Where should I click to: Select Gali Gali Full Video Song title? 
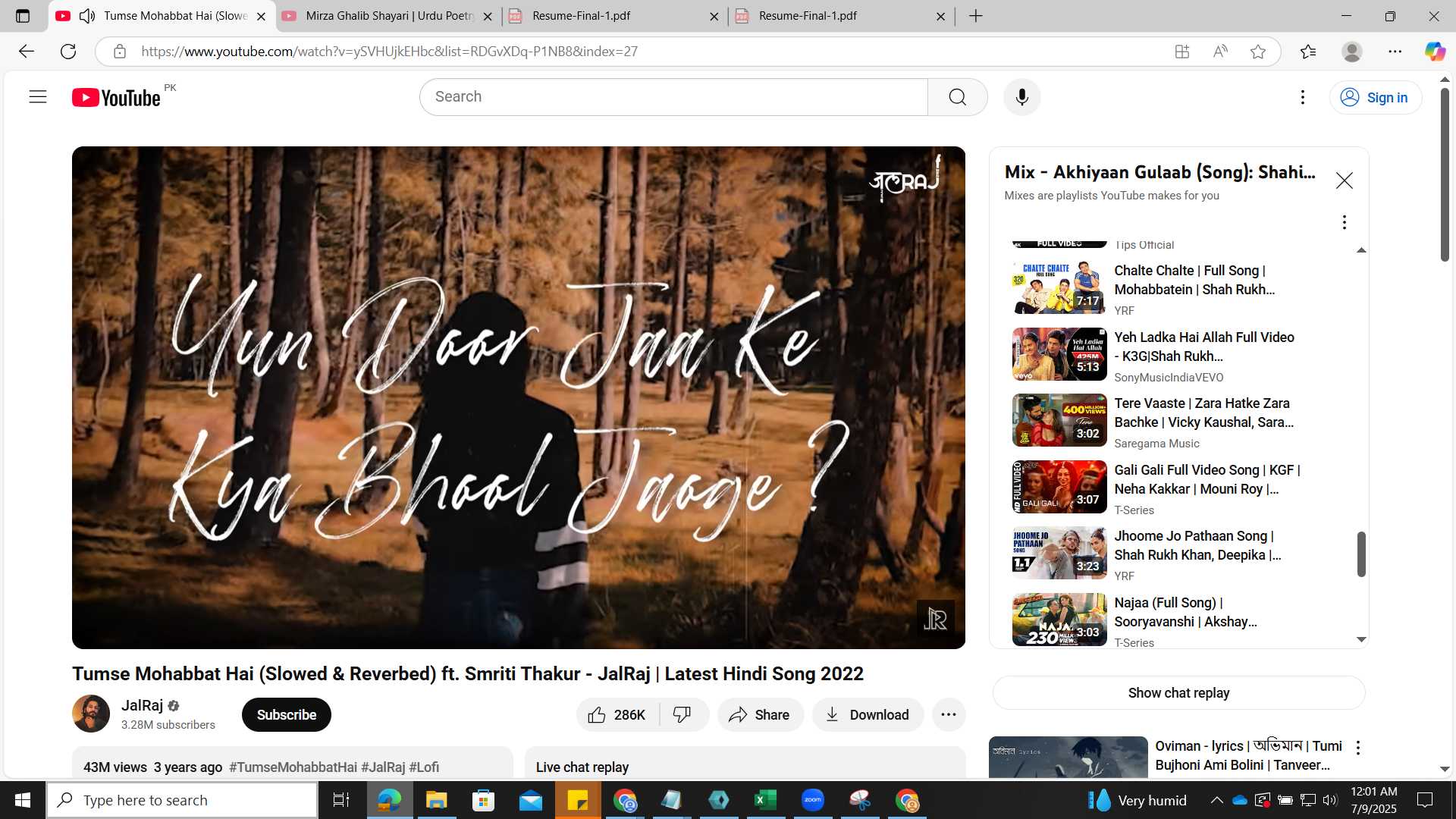pyautogui.click(x=1207, y=479)
